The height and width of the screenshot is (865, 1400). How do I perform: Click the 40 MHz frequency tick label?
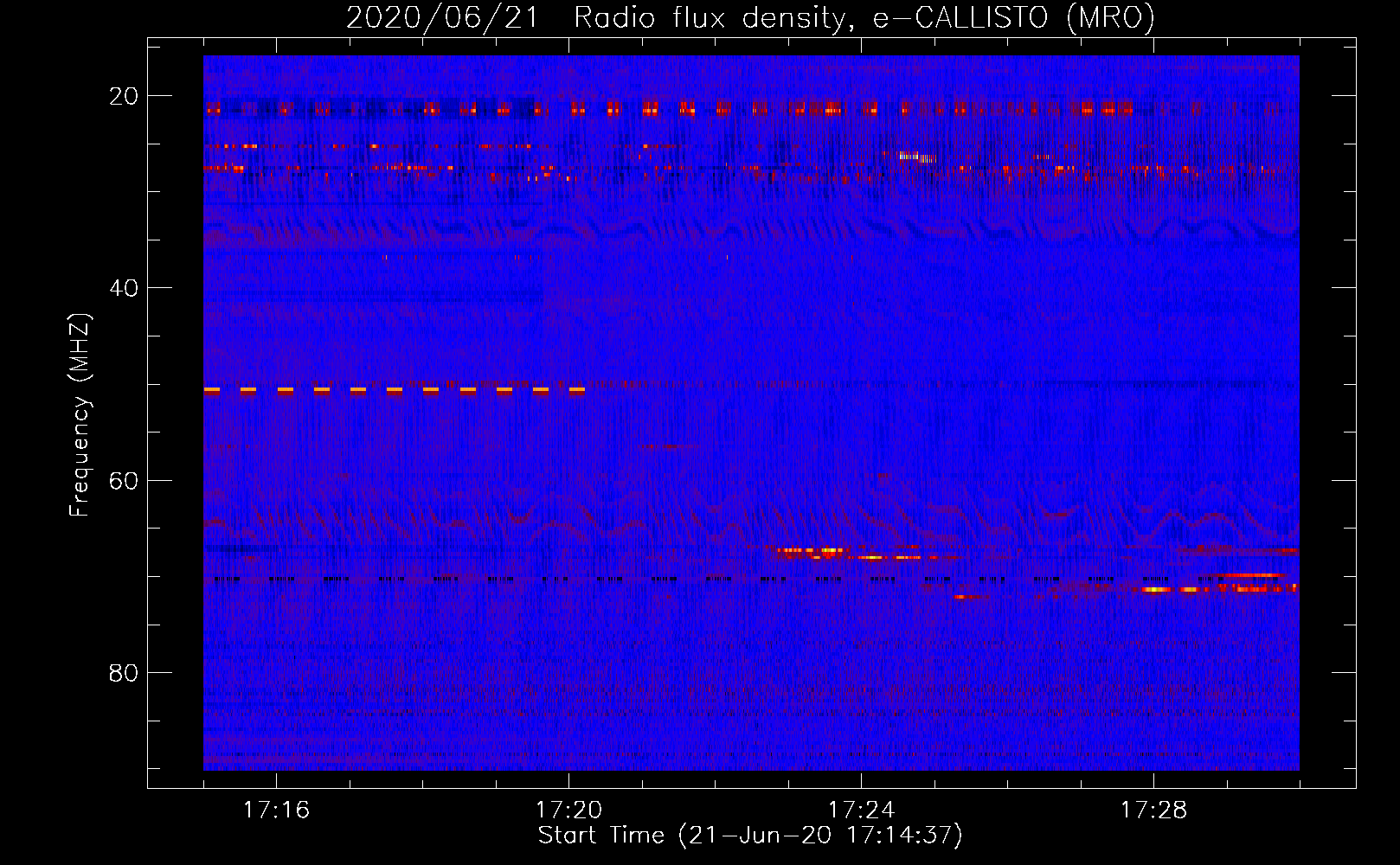pos(124,288)
